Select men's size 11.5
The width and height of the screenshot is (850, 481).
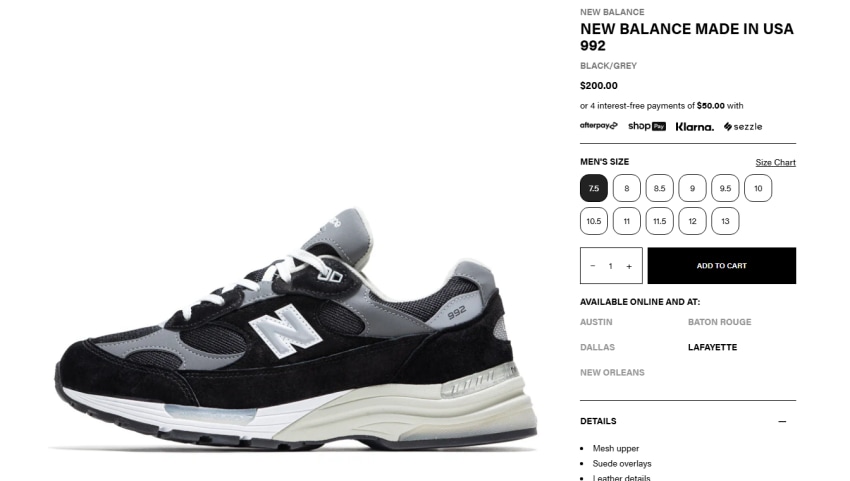pos(660,221)
